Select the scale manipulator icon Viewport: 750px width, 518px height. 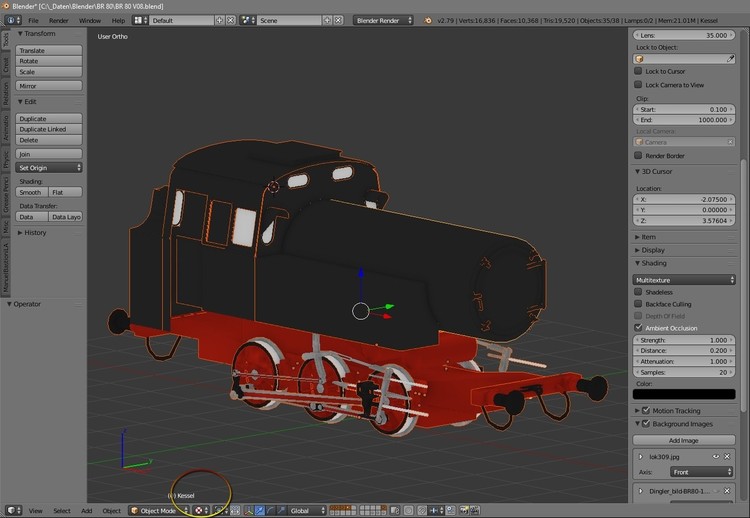[281, 510]
